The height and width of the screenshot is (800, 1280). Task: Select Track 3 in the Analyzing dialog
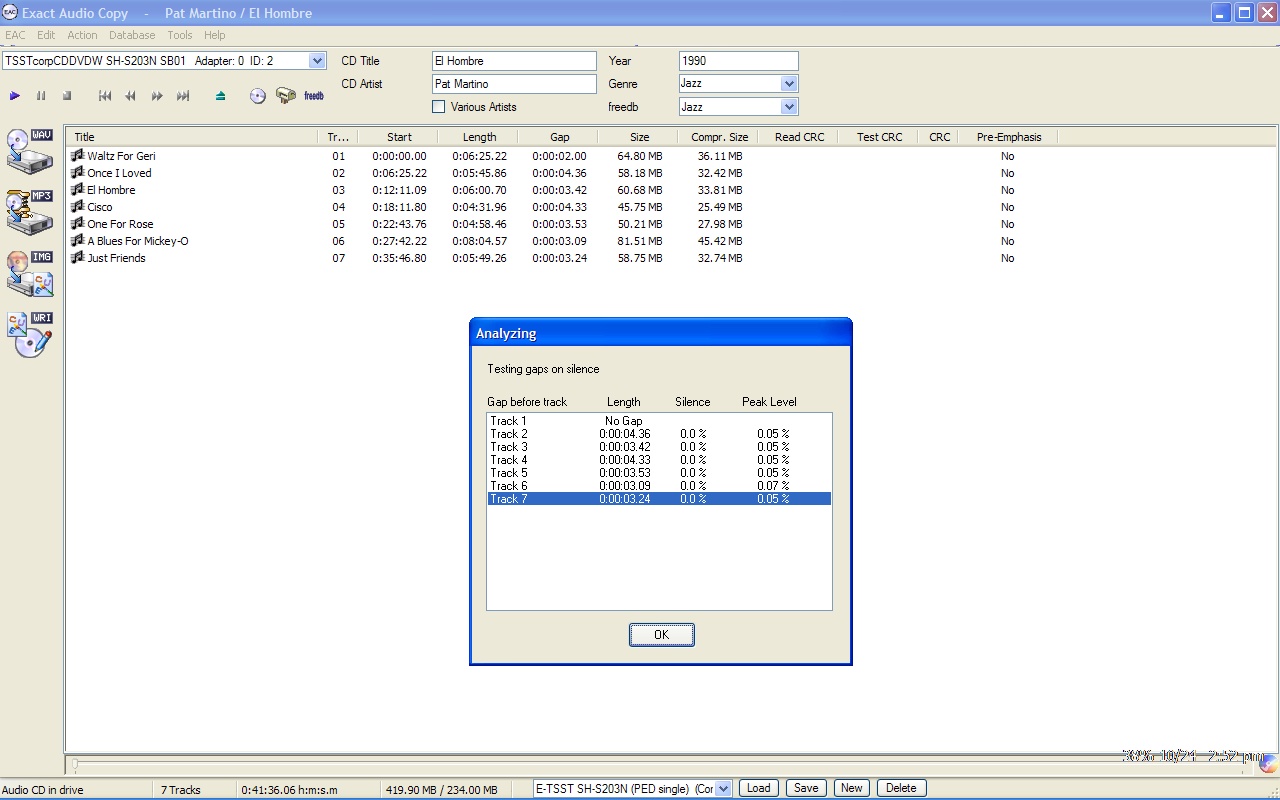[x=659, y=447]
